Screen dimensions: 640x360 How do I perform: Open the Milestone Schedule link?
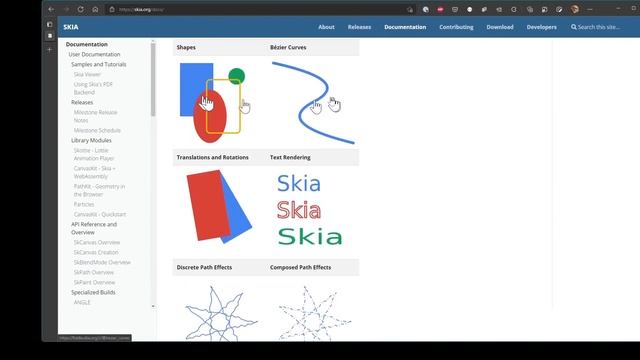97,130
